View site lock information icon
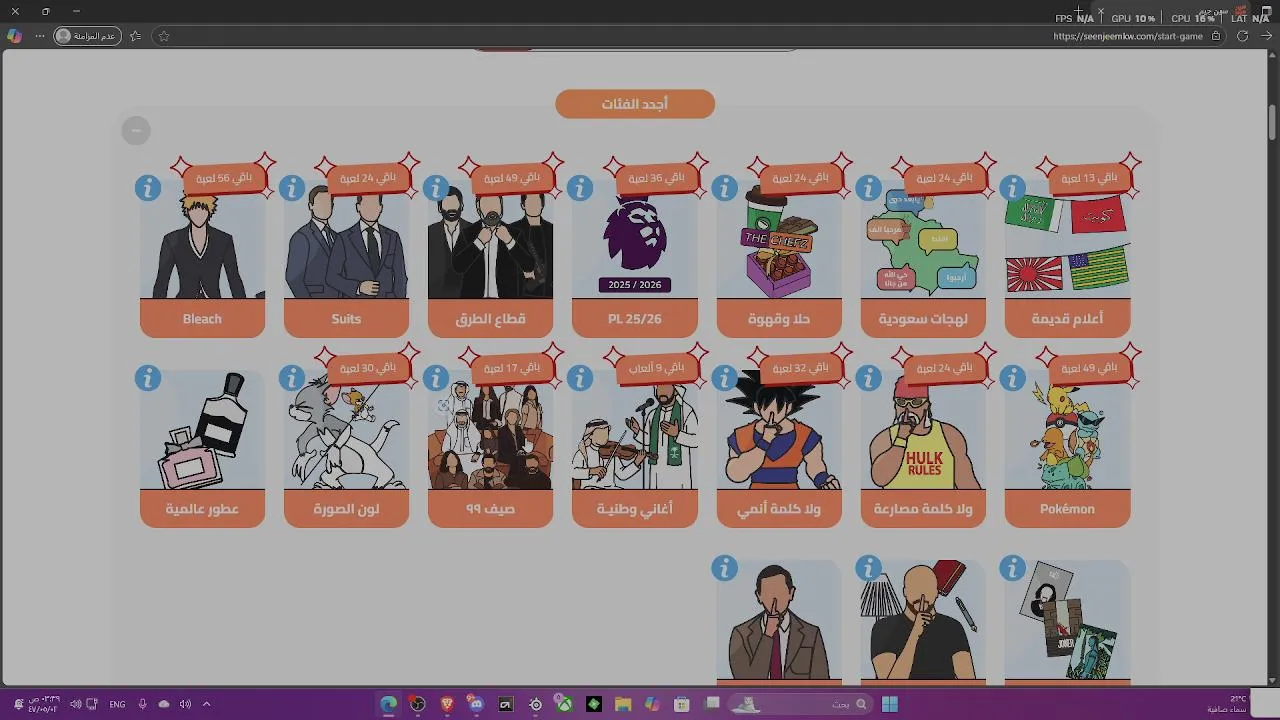Viewport: 1280px width, 720px height. (1216, 36)
